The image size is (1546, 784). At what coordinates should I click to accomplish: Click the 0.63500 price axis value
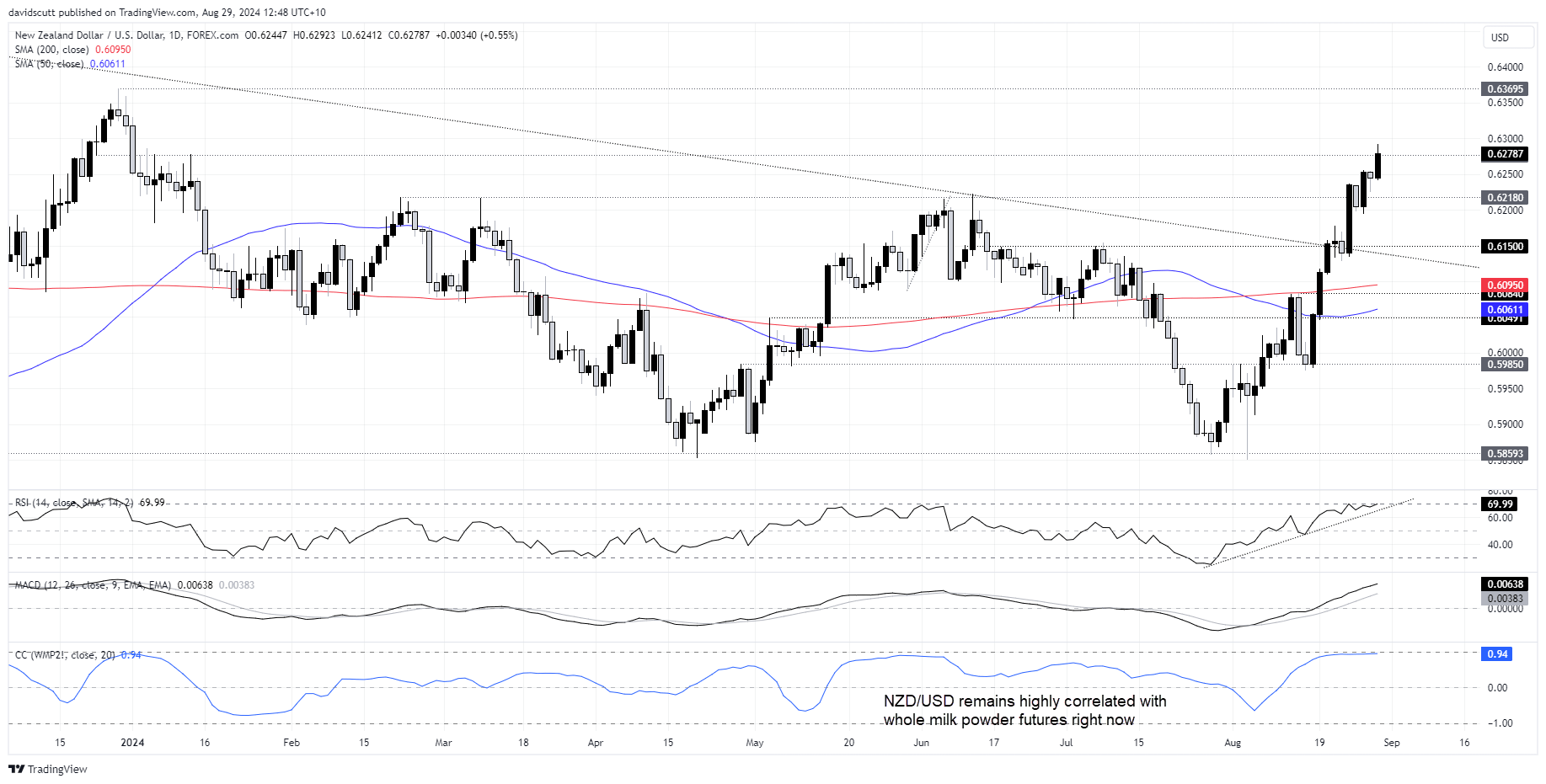tap(1505, 103)
